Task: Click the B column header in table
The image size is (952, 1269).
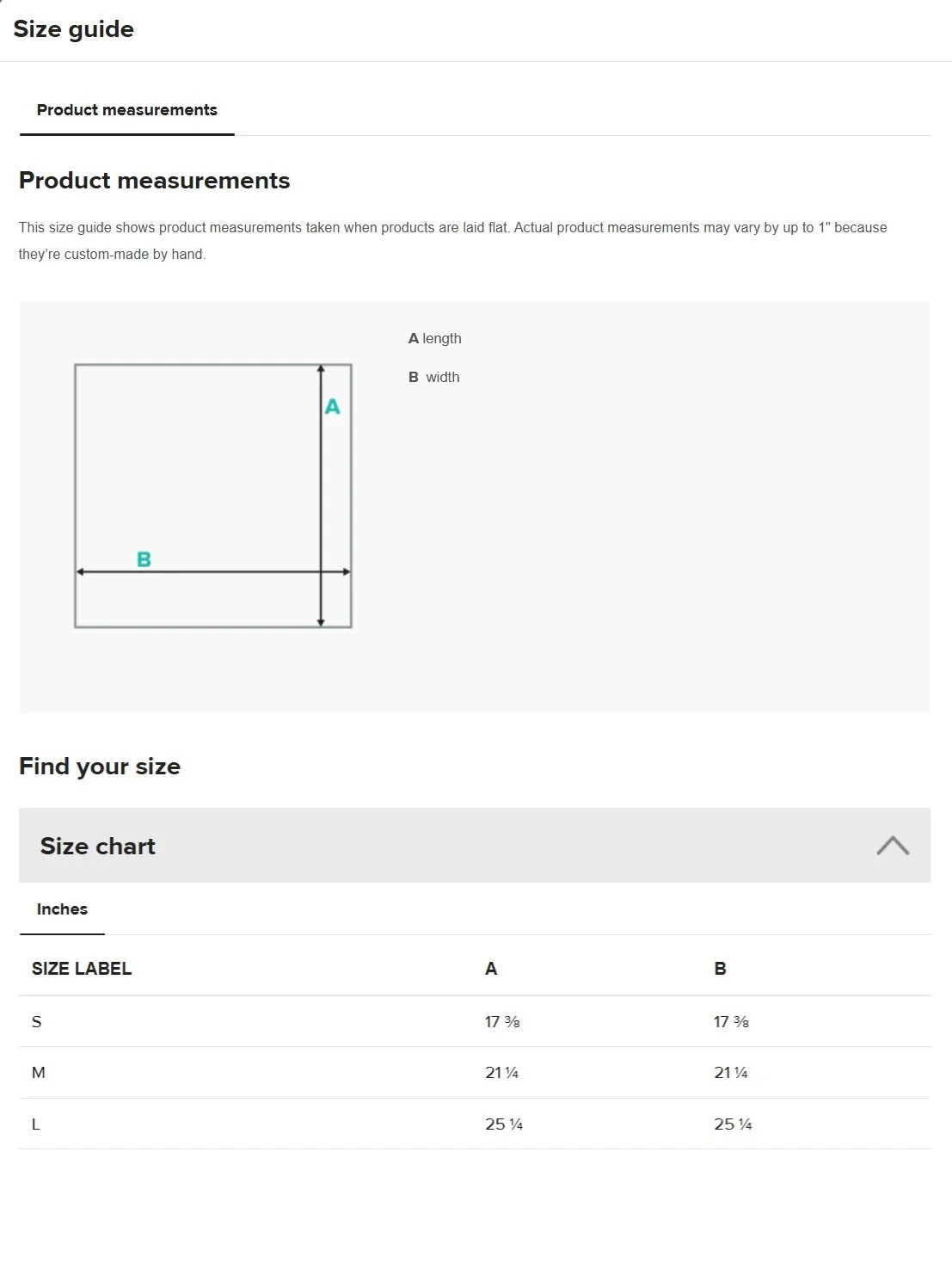Action: [x=720, y=969]
